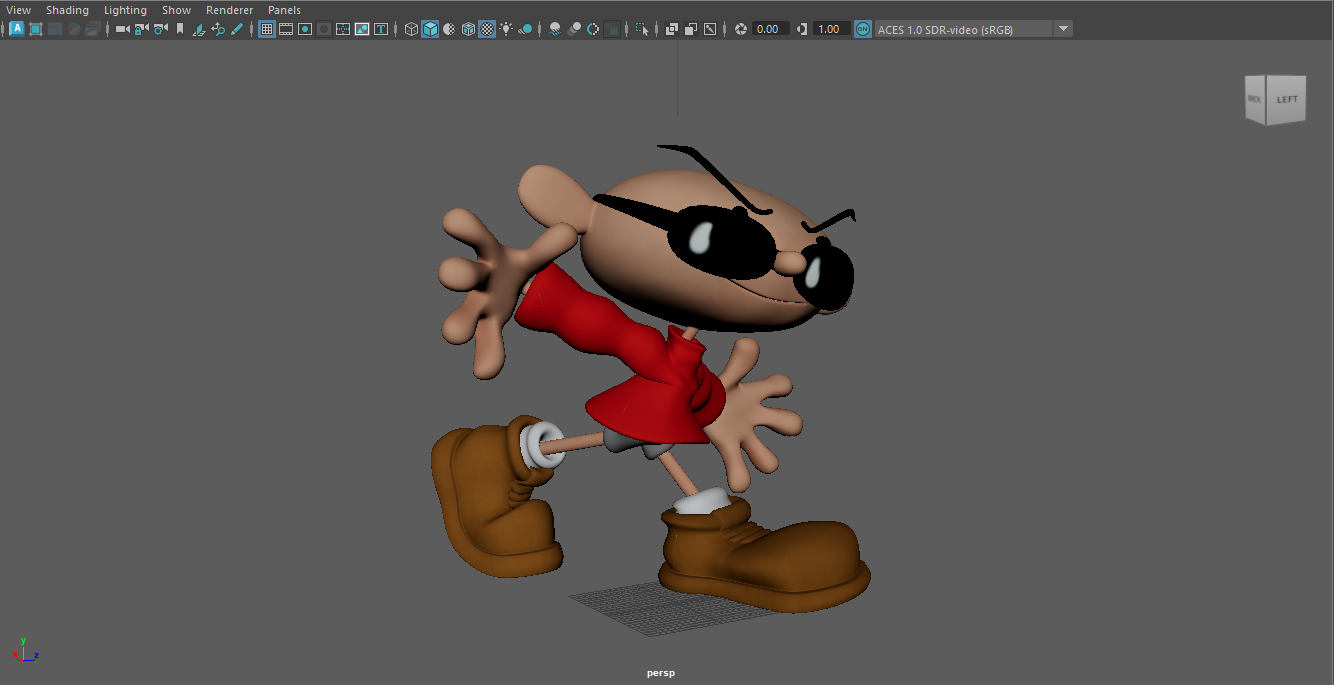
Task: Open the Renderer menu
Action: pyautogui.click(x=229, y=10)
